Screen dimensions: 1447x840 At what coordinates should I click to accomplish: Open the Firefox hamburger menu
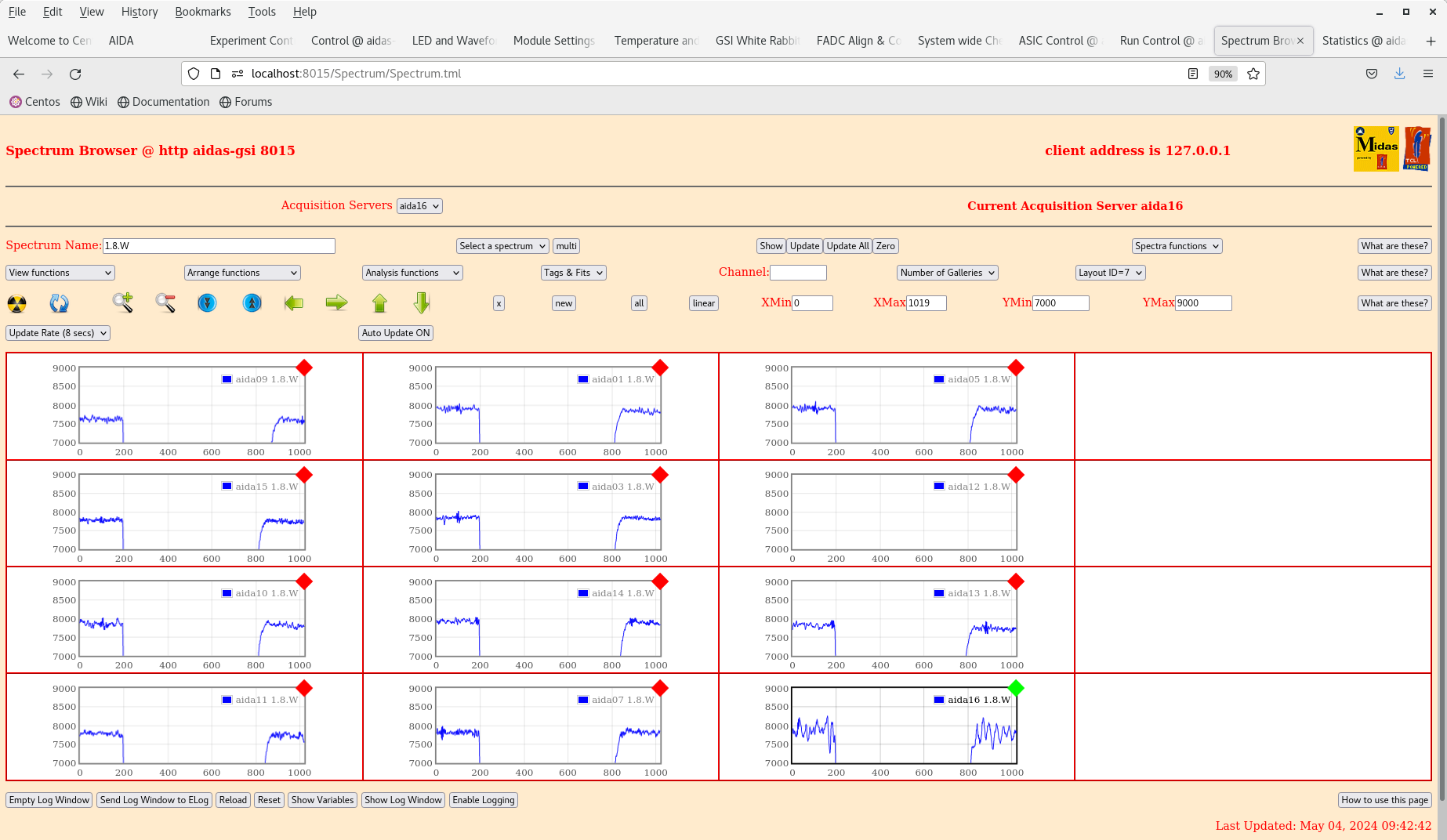[x=1427, y=74]
